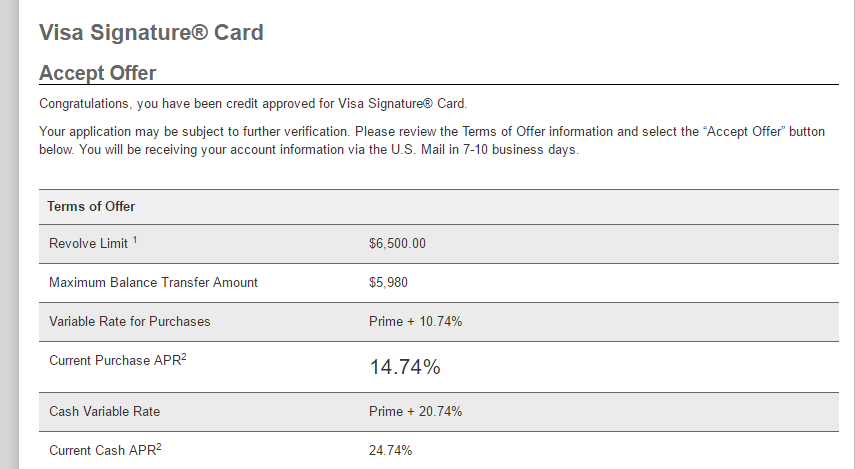Click the Visa Signature® Card page heading
855x469 pixels.
pyautogui.click(x=151, y=32)
